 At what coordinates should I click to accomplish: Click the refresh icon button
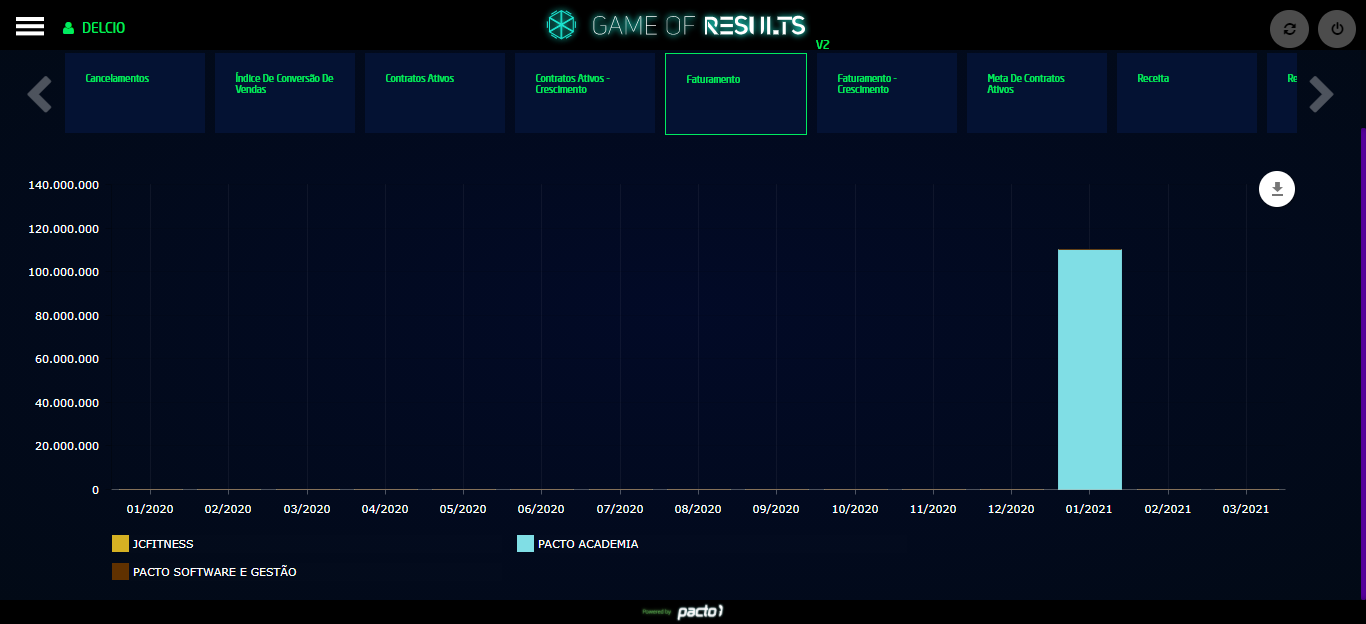tap(1289, 29)
